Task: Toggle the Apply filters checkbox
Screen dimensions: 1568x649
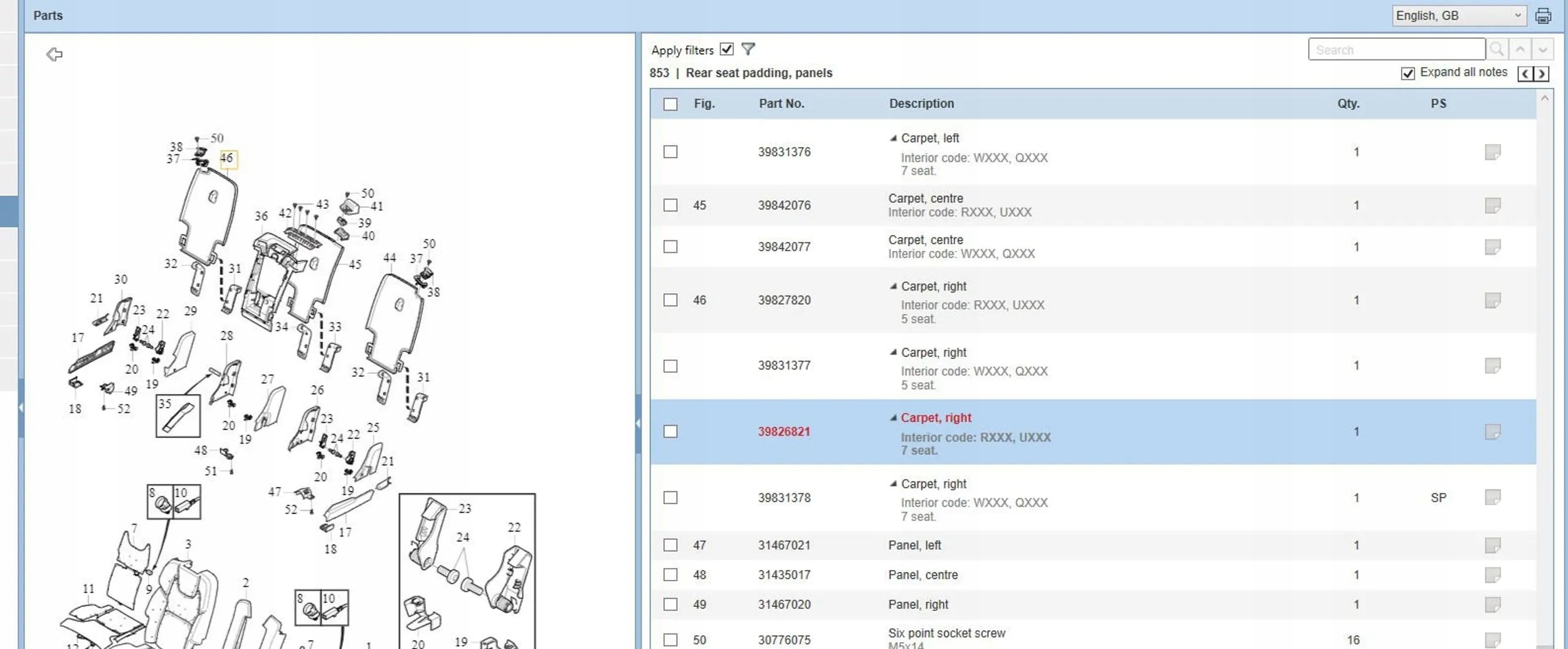Action: click(726, 49)
